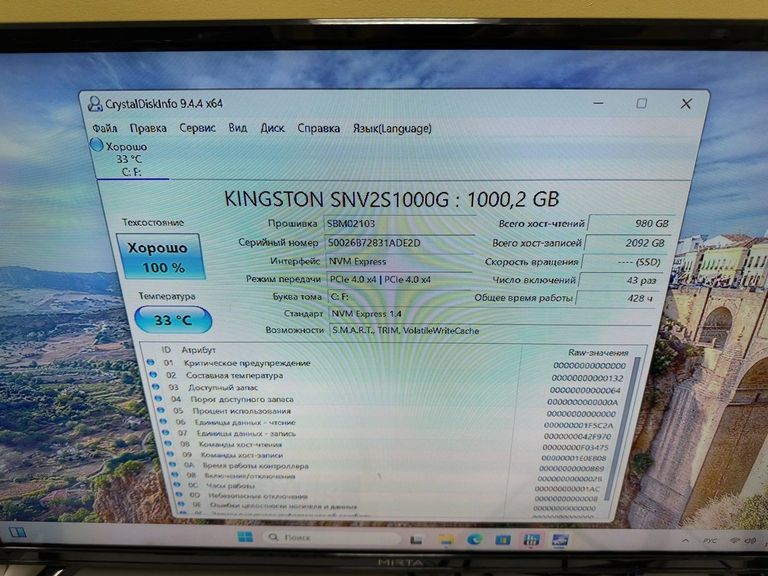Screen dimensions: 768x576
Task: Open Microsoft Edge from the taskbar
Action: click(x=474, y=540)
